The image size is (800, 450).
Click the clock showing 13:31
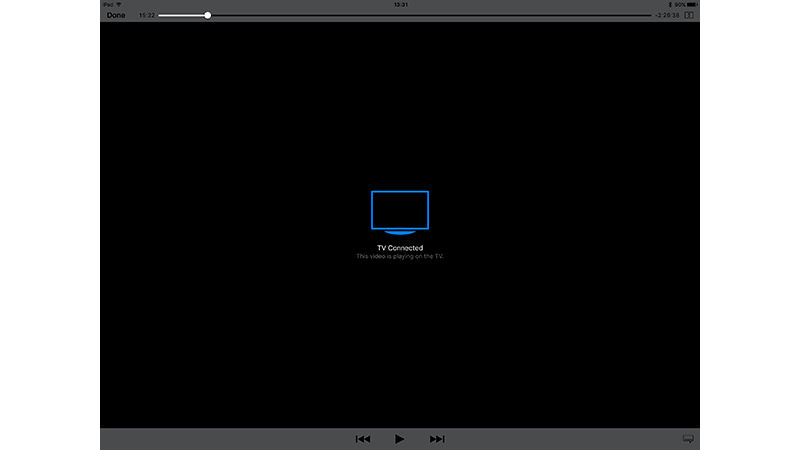click(401, 5)
